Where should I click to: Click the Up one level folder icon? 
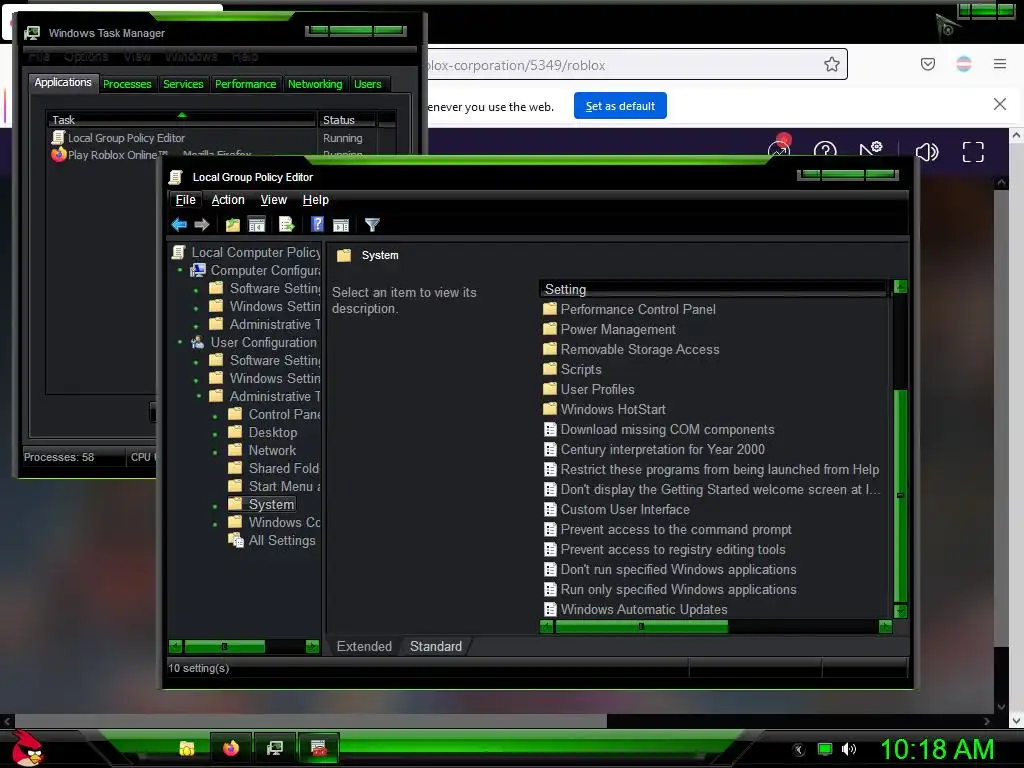point(232,225)
